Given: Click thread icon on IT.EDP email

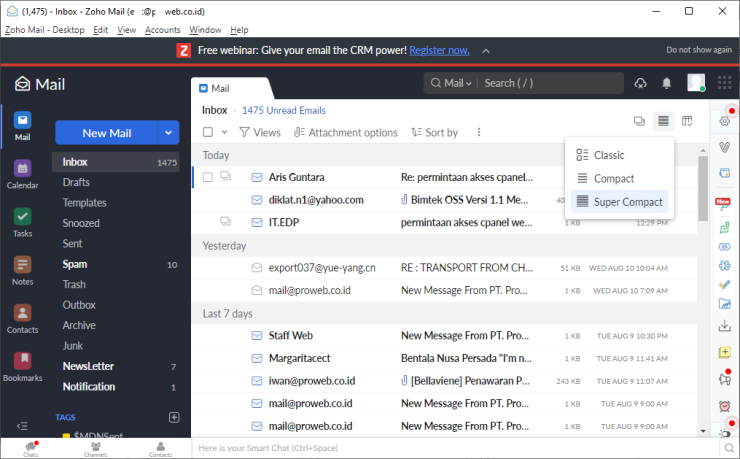Looking at the screenshot, I should click(226, 221).
